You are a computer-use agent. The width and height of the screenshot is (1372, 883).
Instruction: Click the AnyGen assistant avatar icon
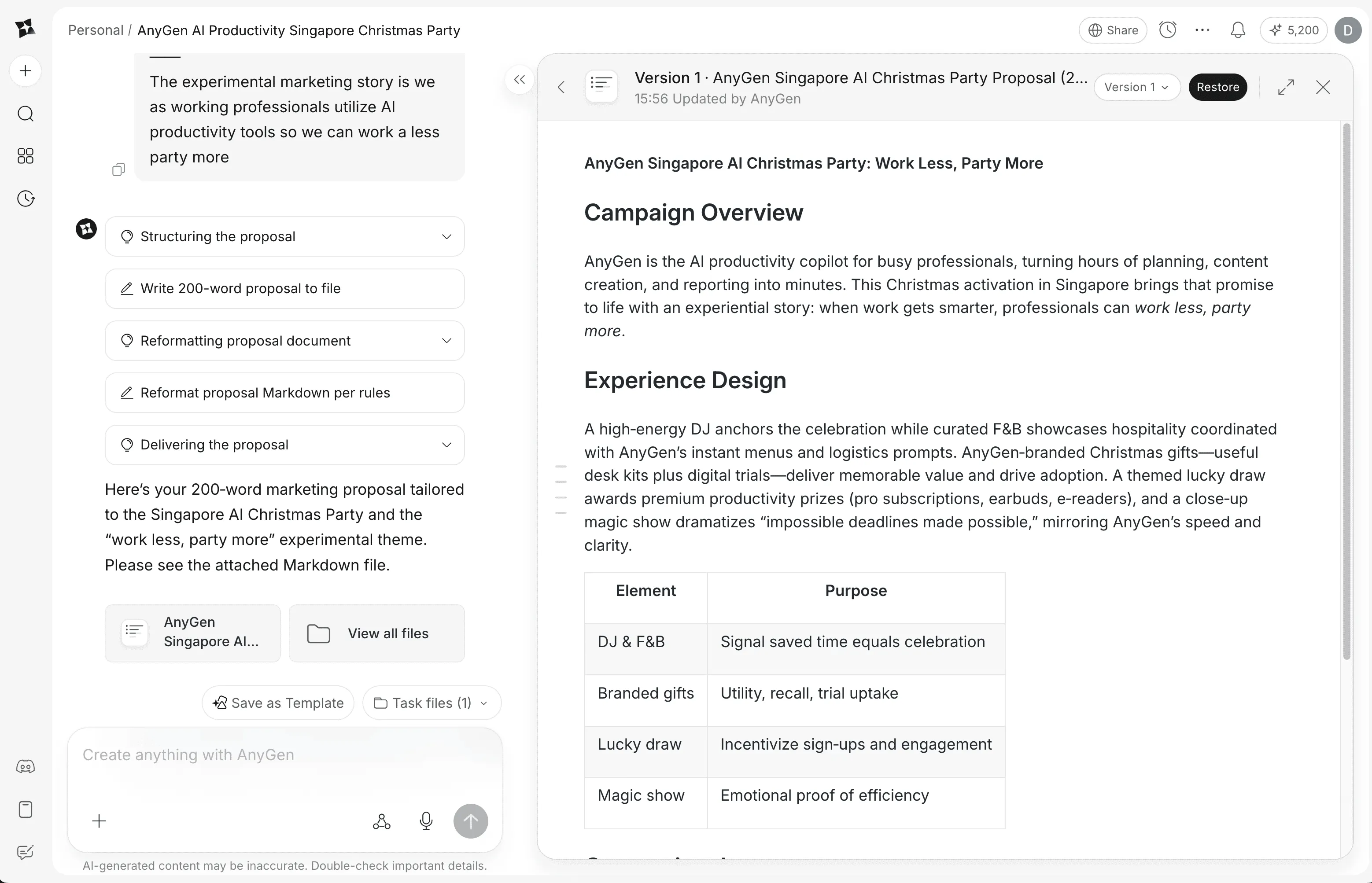86,229
